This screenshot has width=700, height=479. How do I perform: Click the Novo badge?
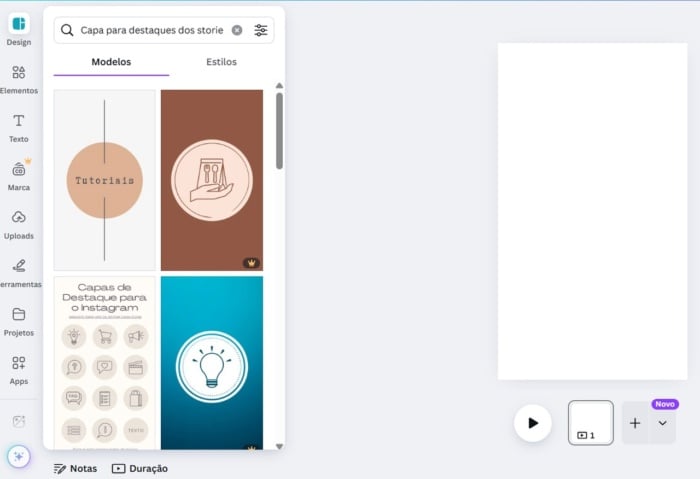pyautogui.click(x=665, y=404)
